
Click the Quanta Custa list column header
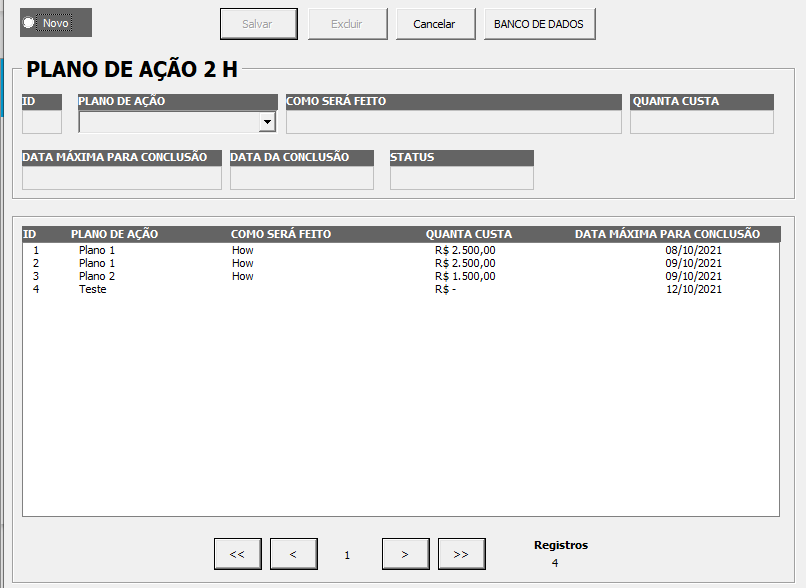[468, 234]
